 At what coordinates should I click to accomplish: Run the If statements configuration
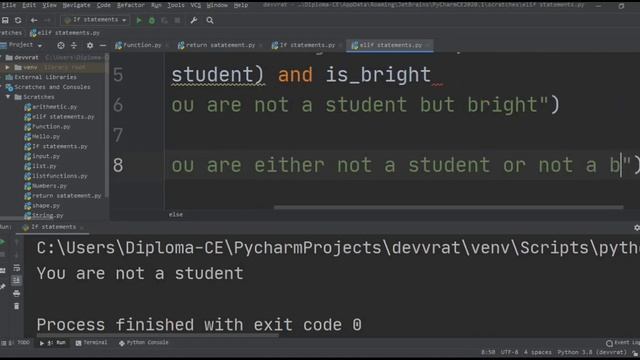[x=139, y=20]
